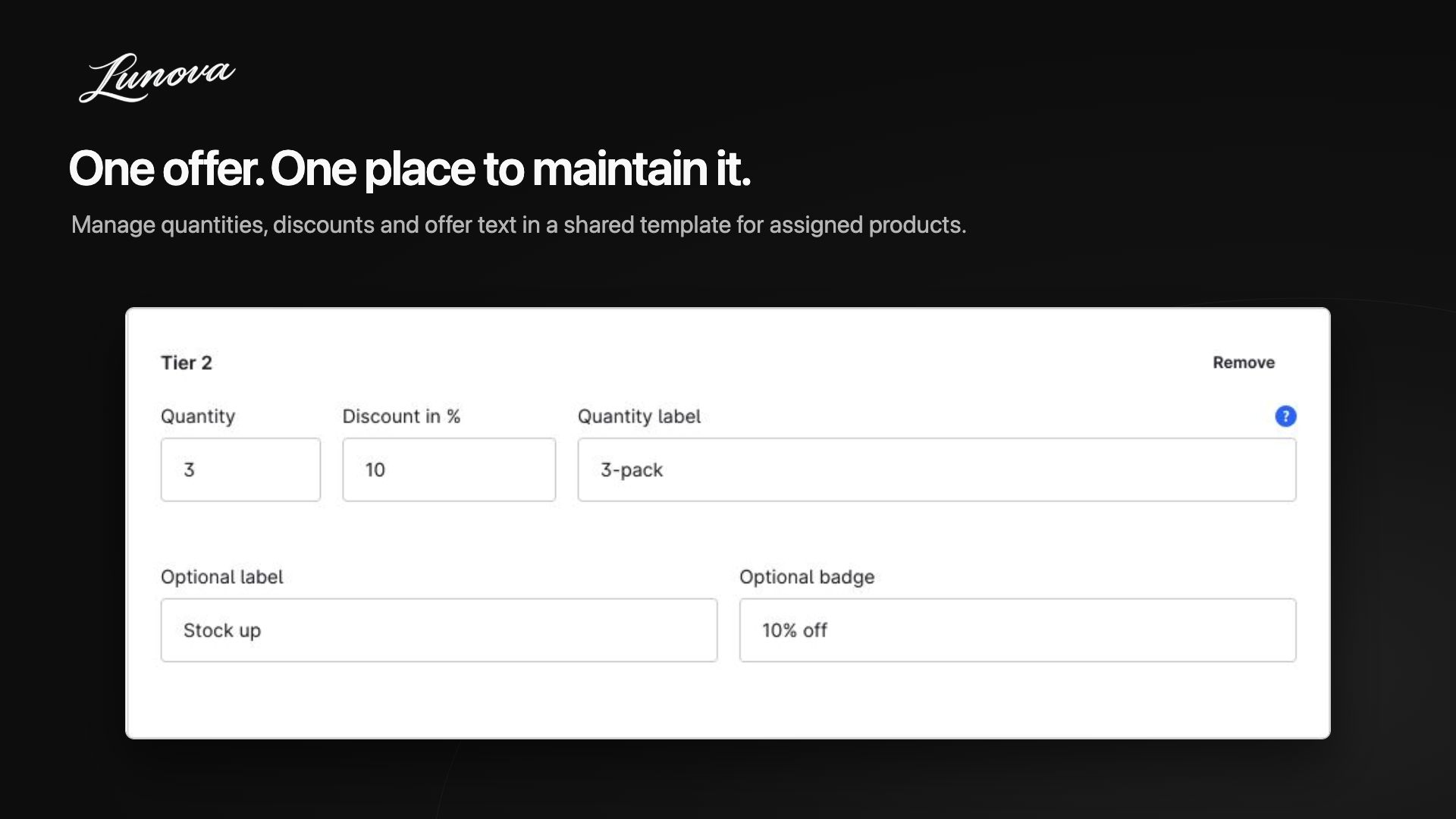Click the 'Quantity' caption above first field

[x=198, y=416]
